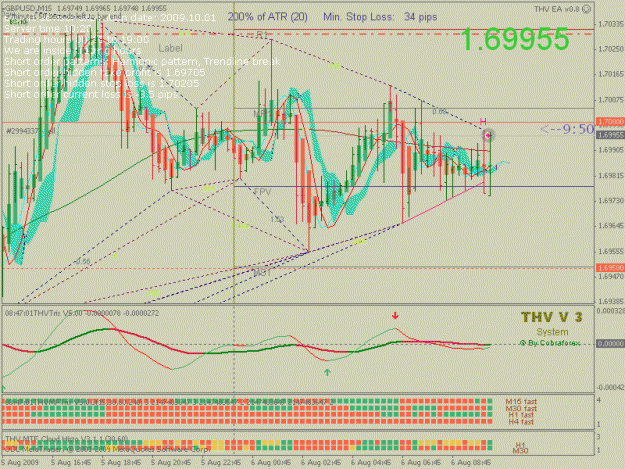Click the 'H1 fast' row label
625x469 pixels.
click(x=521, y=415)
